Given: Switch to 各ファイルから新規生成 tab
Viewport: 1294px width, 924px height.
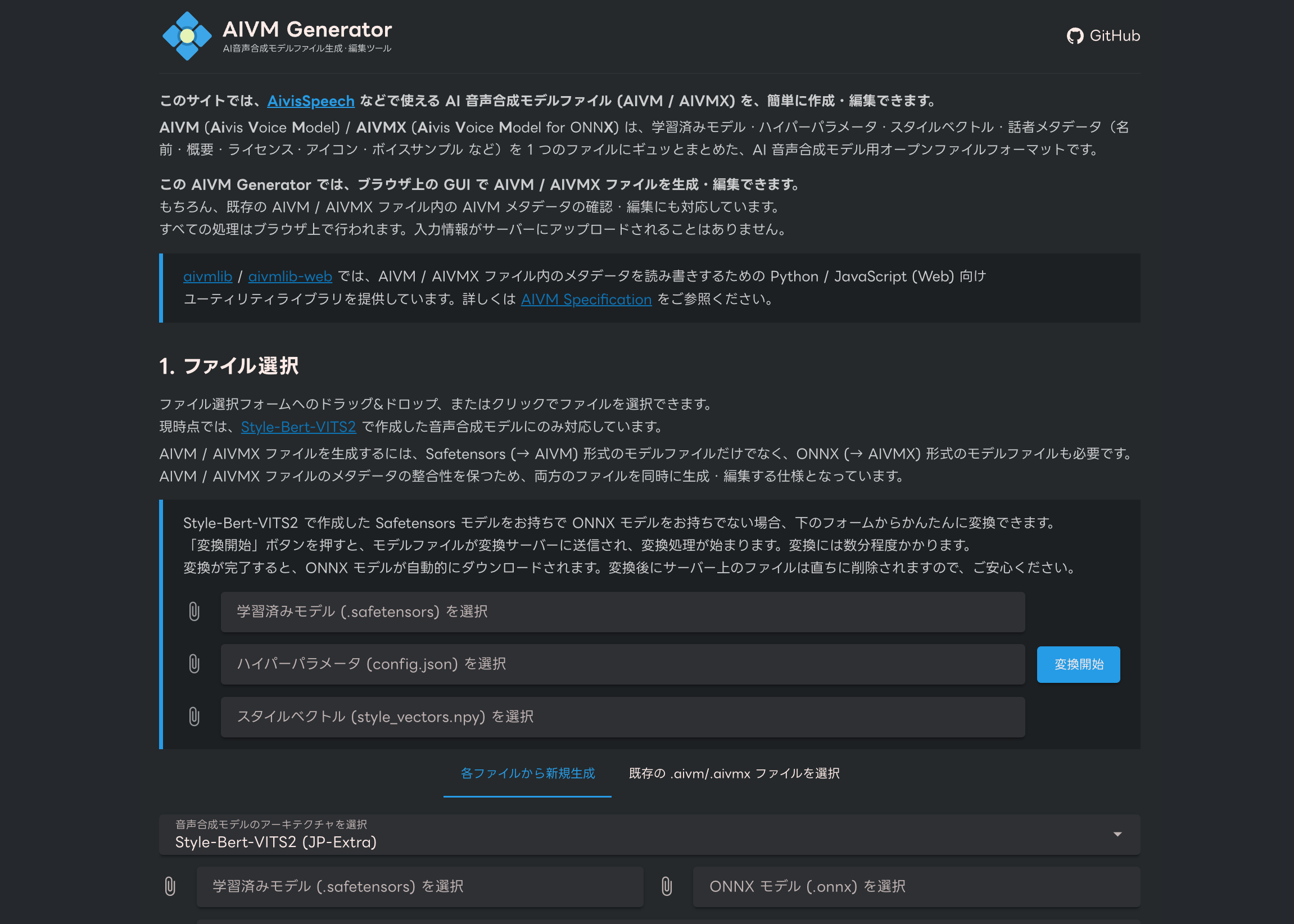Looking at the screenshot, I should [527, 774].
